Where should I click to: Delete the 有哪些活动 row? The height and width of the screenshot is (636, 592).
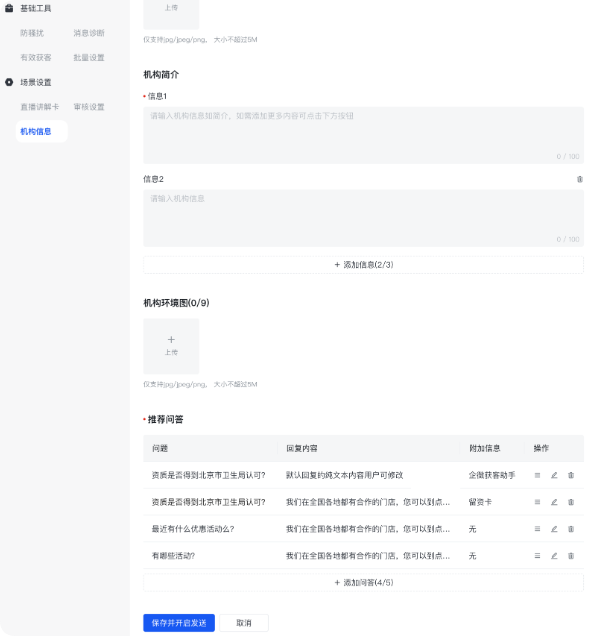click(571, 556)
